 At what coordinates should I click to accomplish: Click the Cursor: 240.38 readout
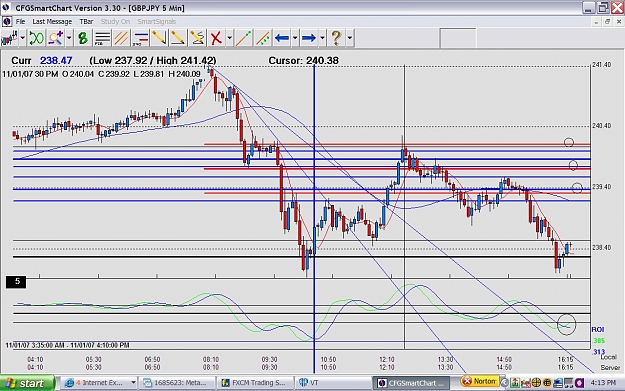coord(303,61)
